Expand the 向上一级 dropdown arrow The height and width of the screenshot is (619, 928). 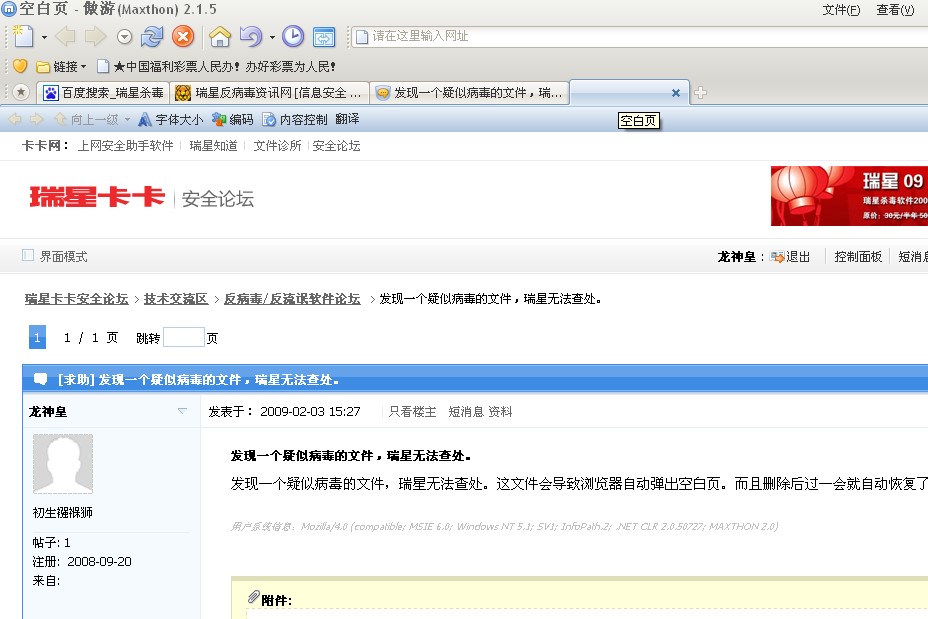(127, 120)
